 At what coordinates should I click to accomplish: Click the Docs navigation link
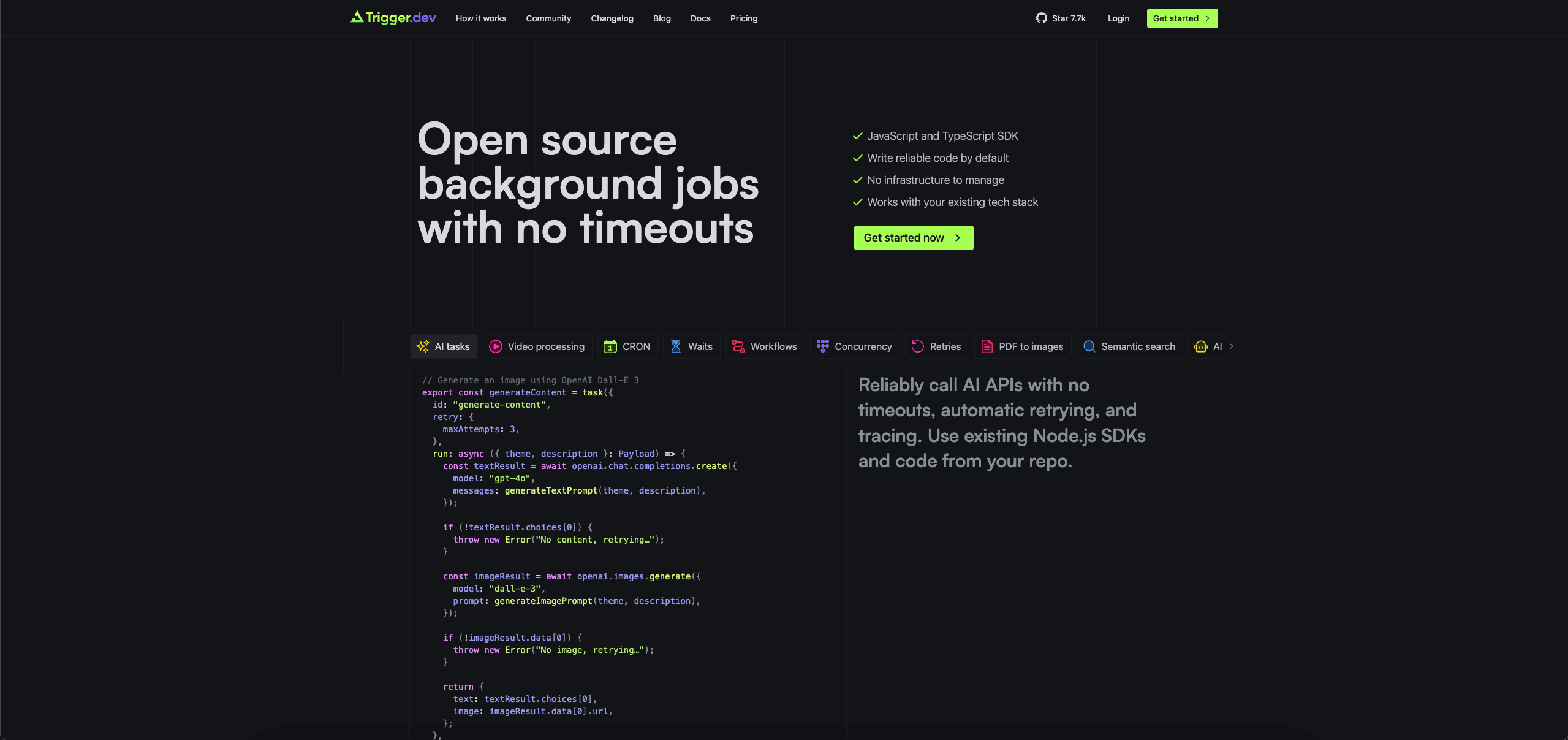tap(701, 18)
